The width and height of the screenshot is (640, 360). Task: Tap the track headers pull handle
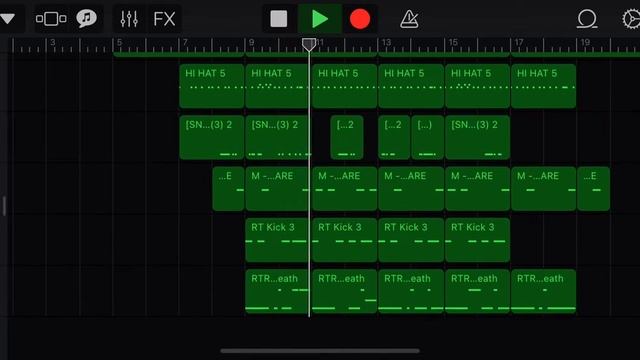tap(4, 206)
